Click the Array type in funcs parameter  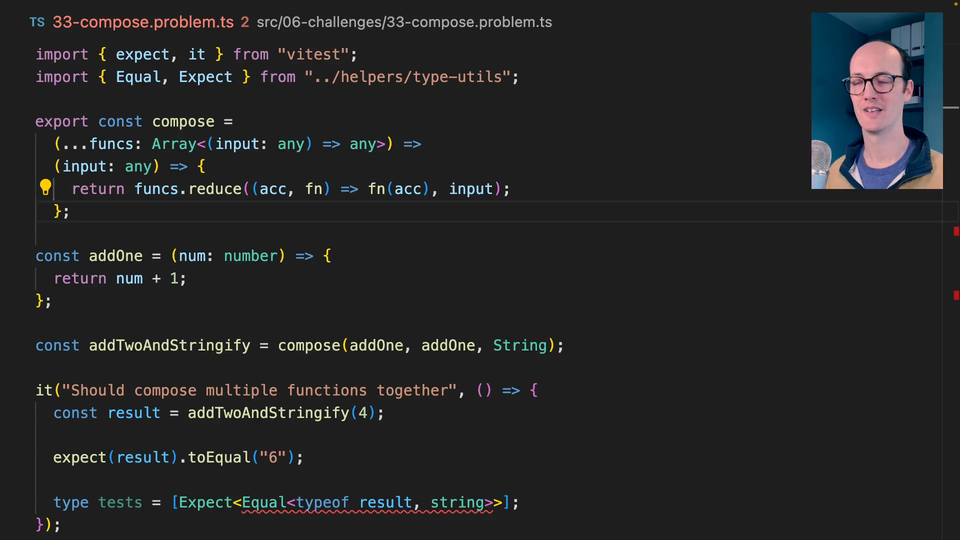tap(174, 144)
